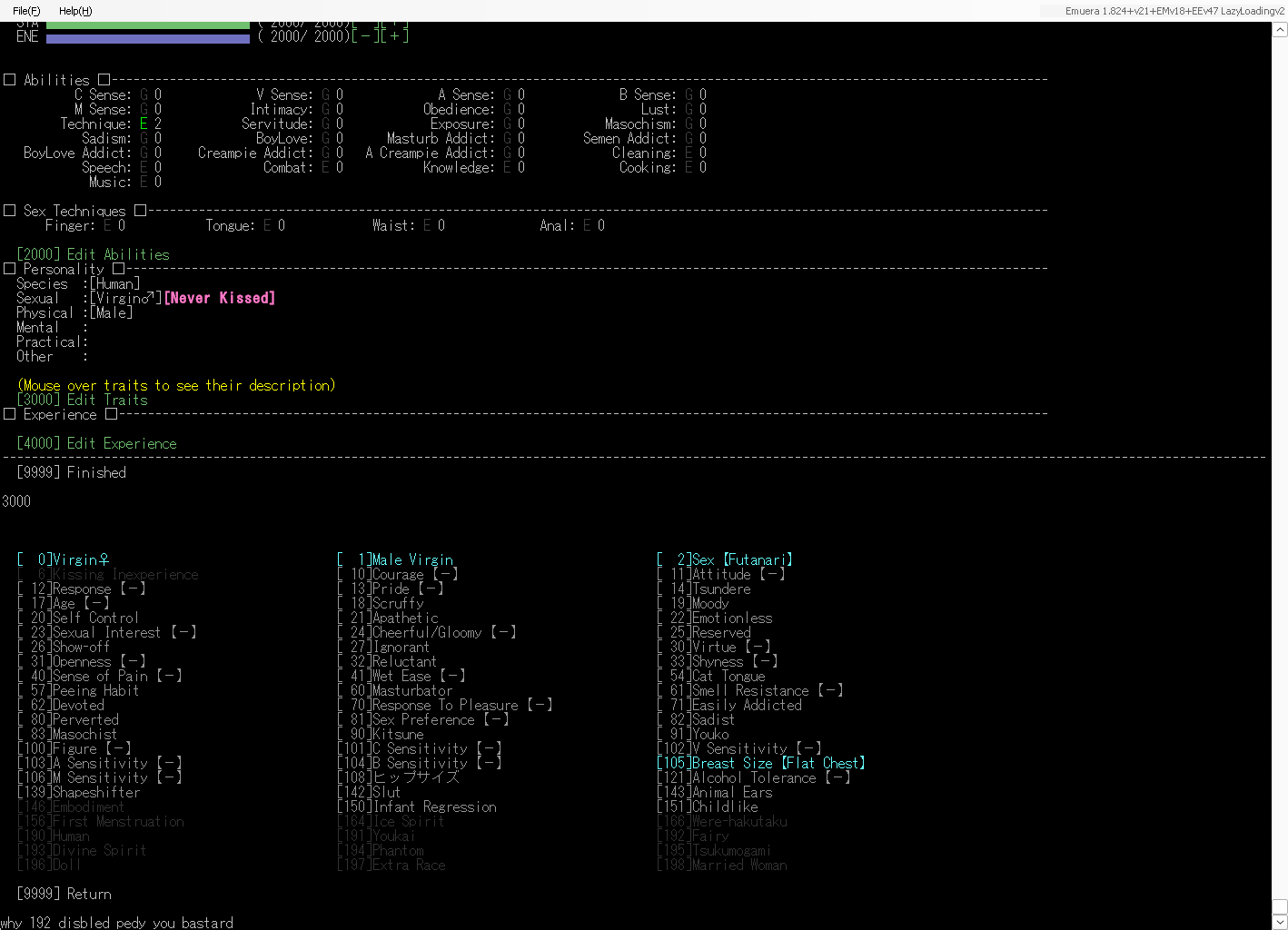
Task: Click [9999] Return below the trait list
Action: tap(64, 894)
